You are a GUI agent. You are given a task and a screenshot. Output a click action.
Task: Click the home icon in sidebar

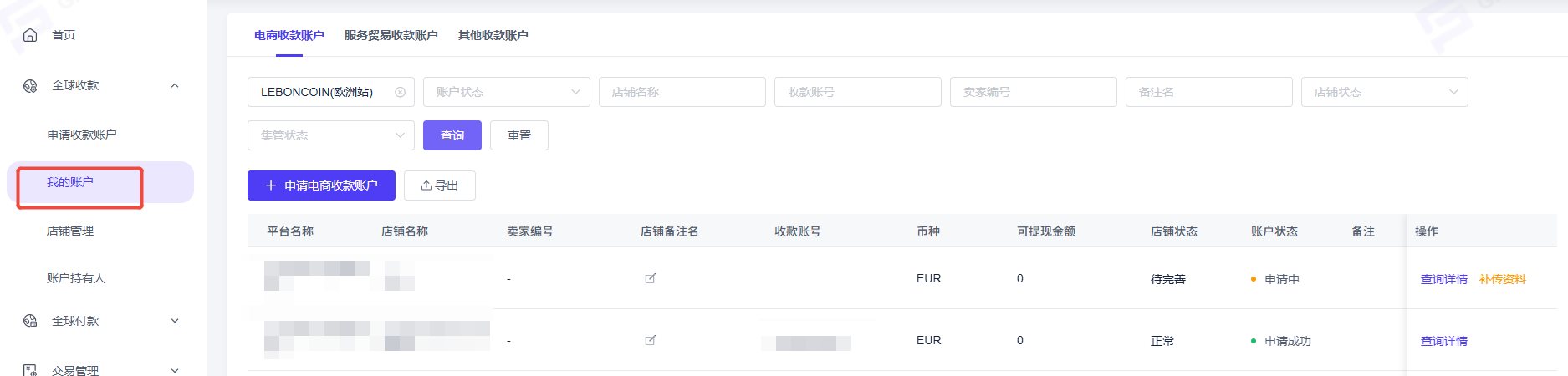(x=30, y=35)
